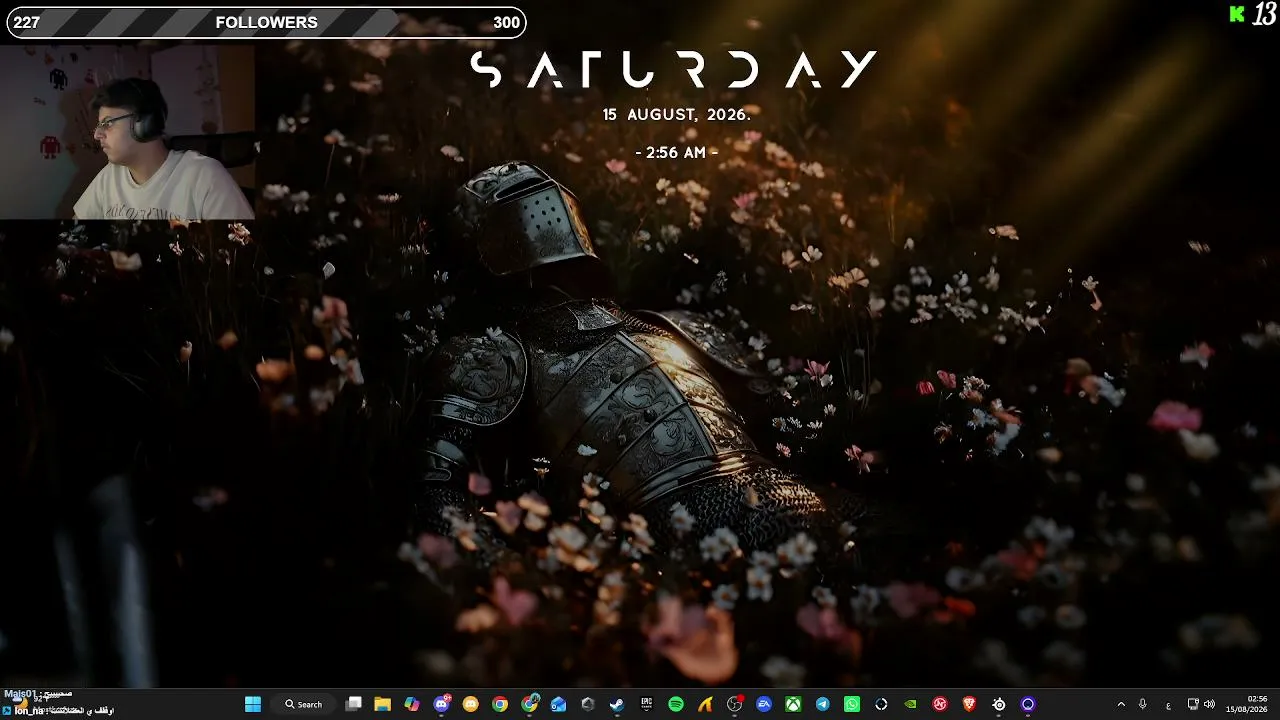Viewport: 1280px width, 720px height.
Task: Launch File Explorer from the taskbar
Action: click(382, 704)
